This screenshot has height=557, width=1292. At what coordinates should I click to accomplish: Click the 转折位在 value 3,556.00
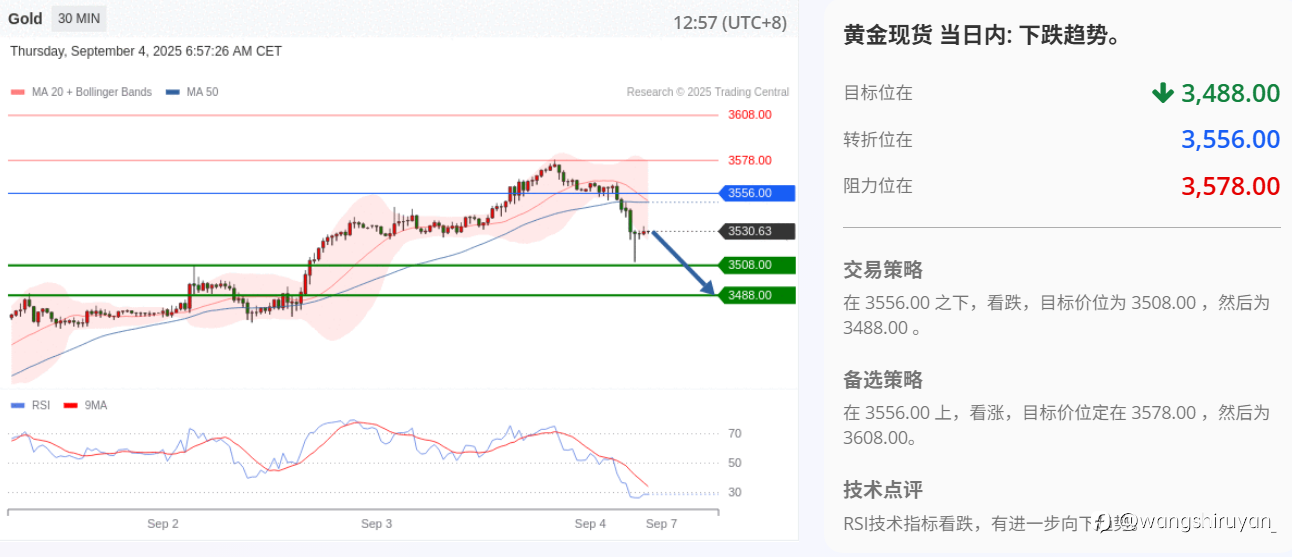[1231, 140]
